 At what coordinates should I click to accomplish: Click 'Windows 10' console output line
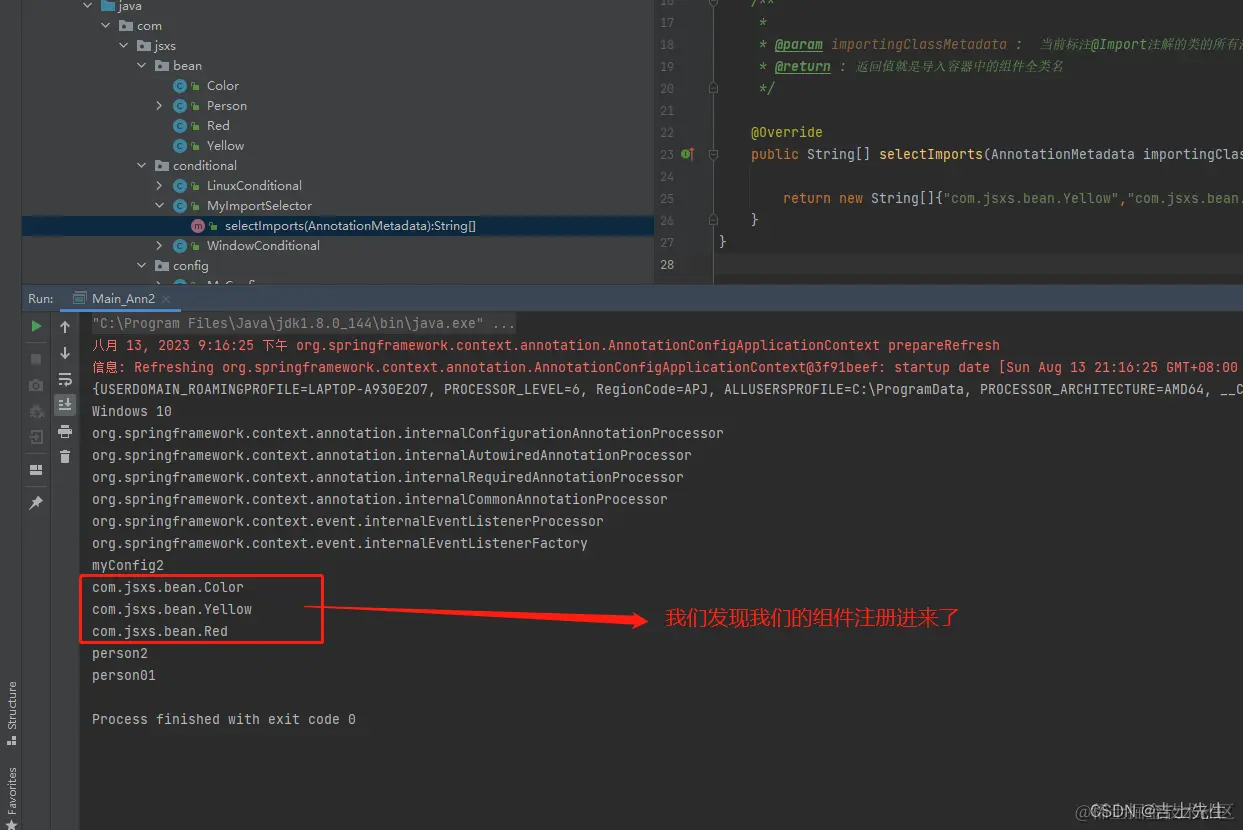(x=132, y=411)
